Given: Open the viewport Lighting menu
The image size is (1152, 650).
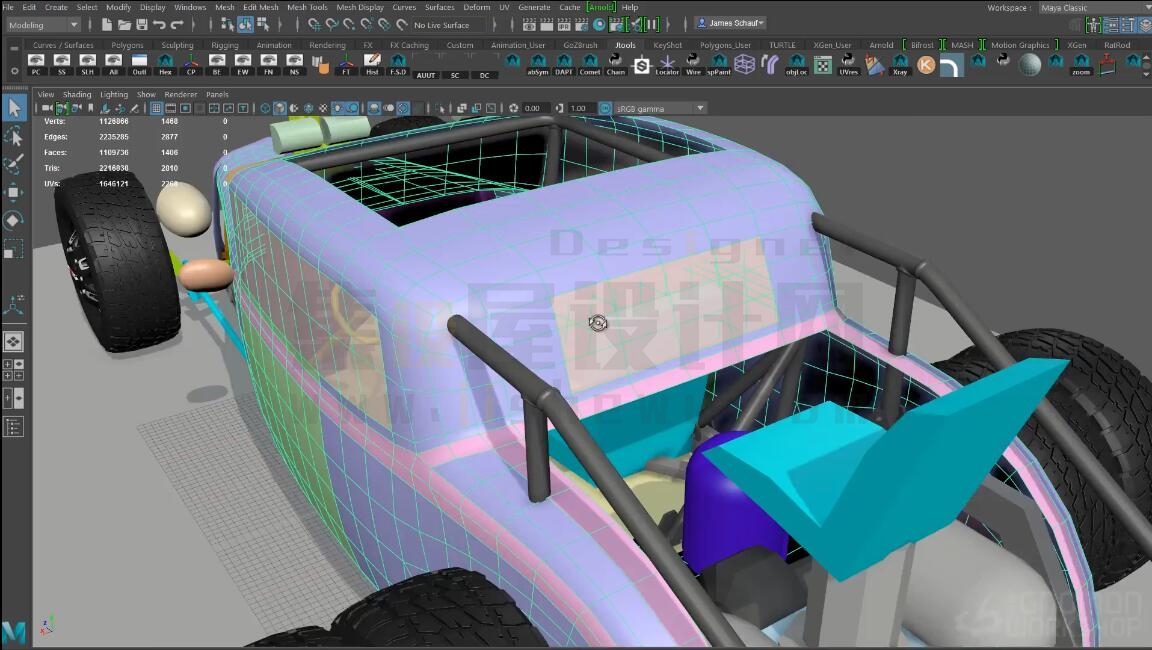Looking at the screenshot, I should pos(114,95).
